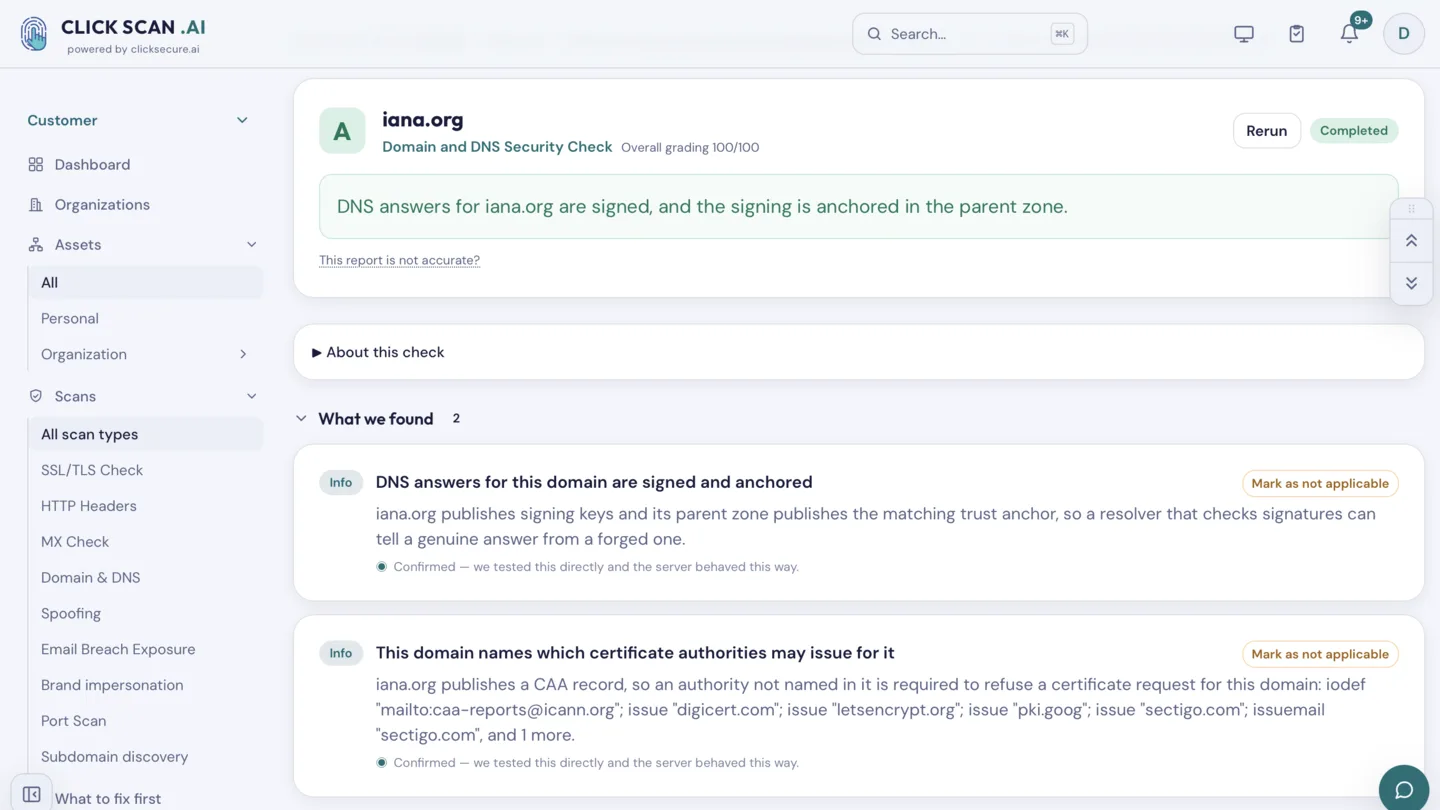Jump to top with double-up chevron

(1412, 241)
